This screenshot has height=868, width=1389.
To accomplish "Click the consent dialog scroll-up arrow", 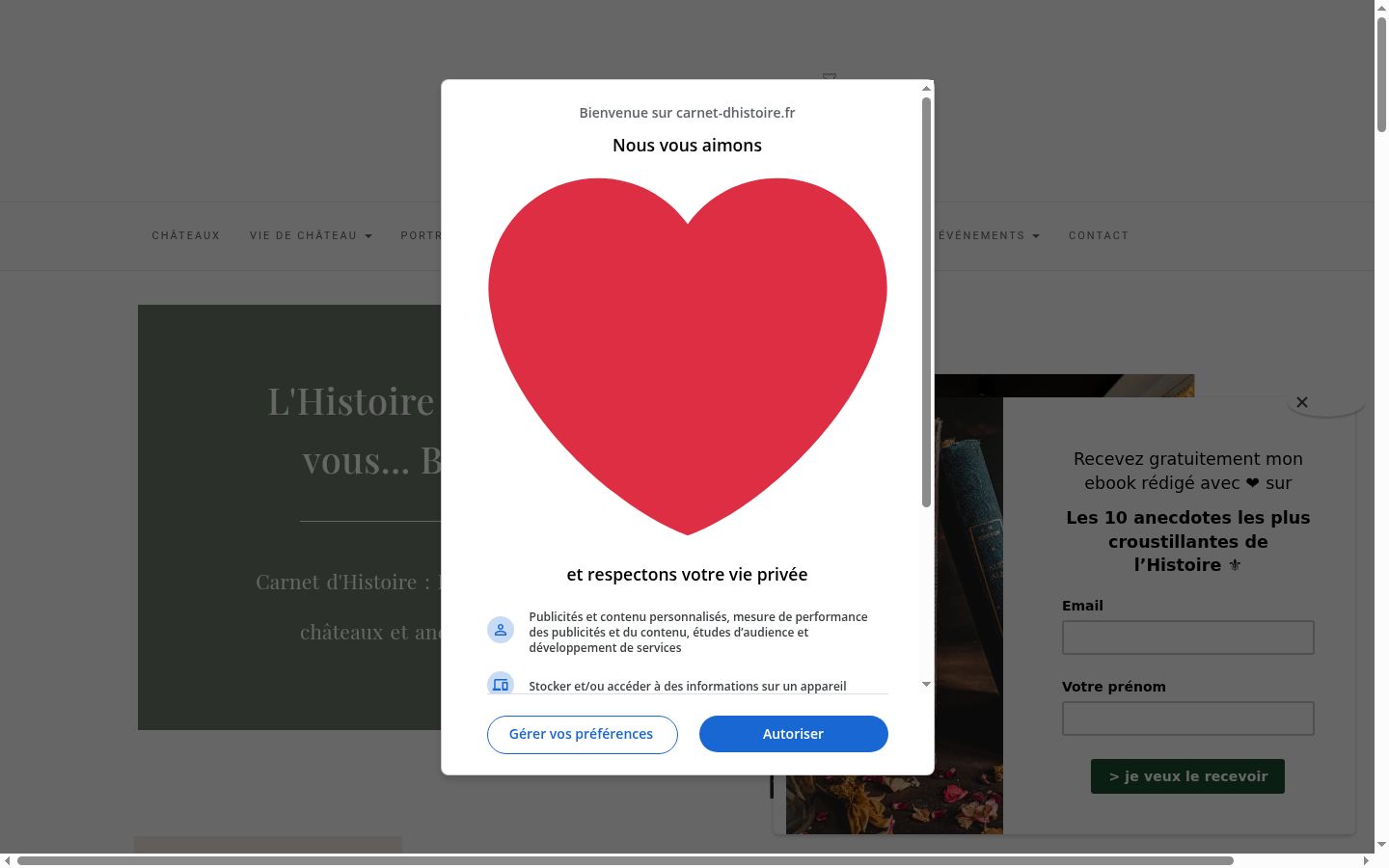I will tap(926, 89).
